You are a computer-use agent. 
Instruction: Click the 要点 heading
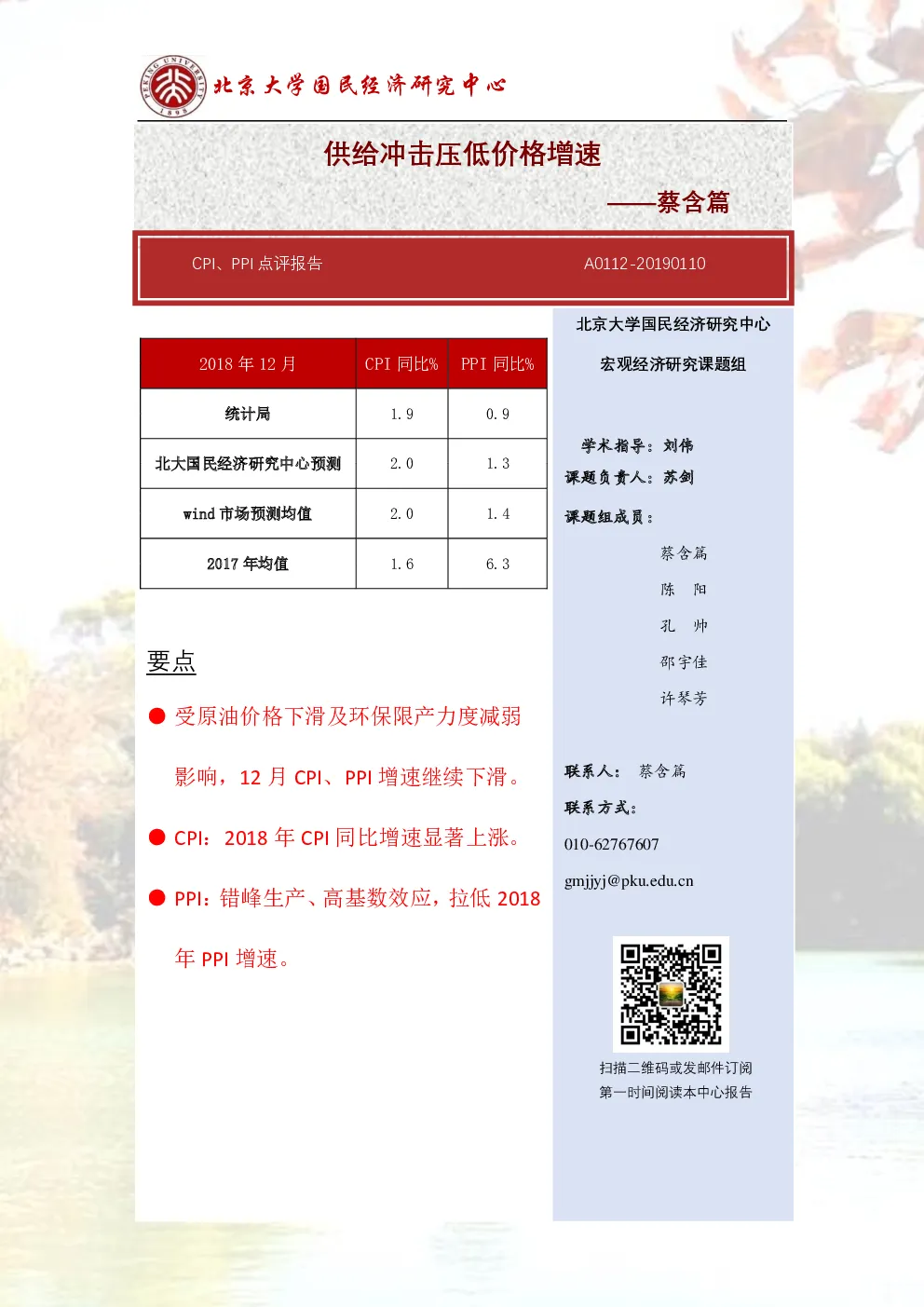click(171, 661)
